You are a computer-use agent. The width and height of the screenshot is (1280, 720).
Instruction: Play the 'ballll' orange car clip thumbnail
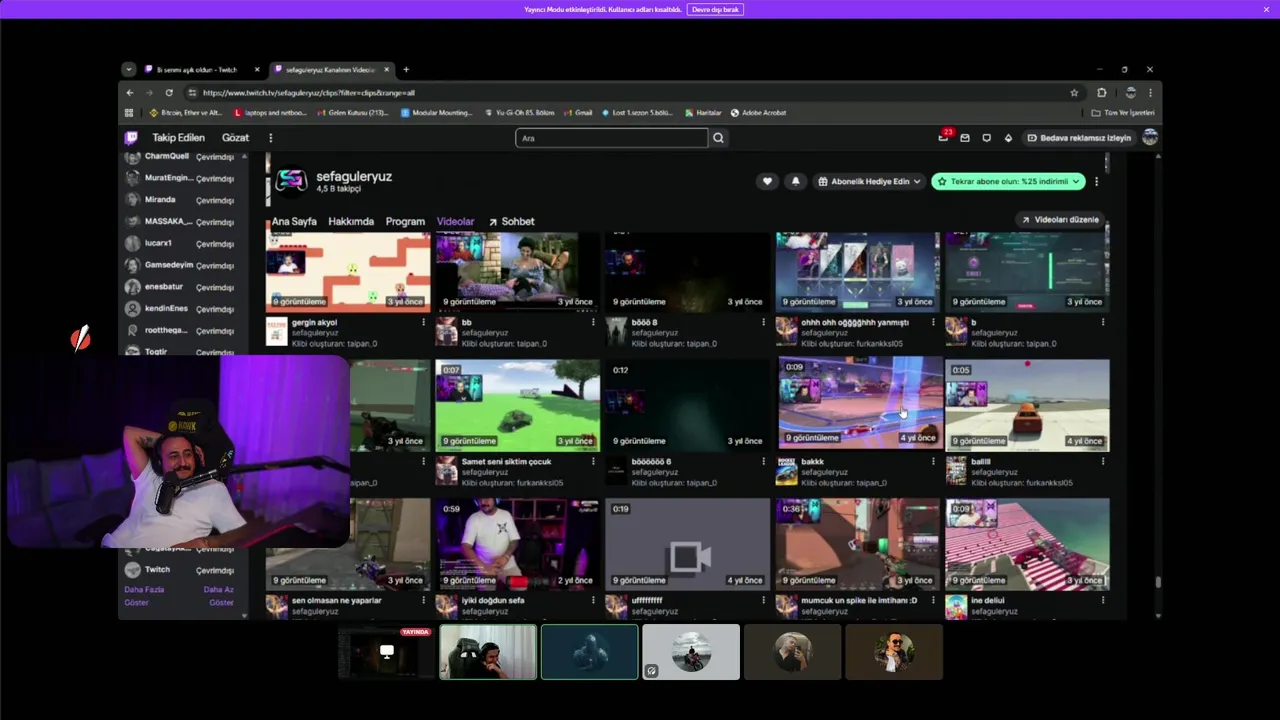point(1027,405)
